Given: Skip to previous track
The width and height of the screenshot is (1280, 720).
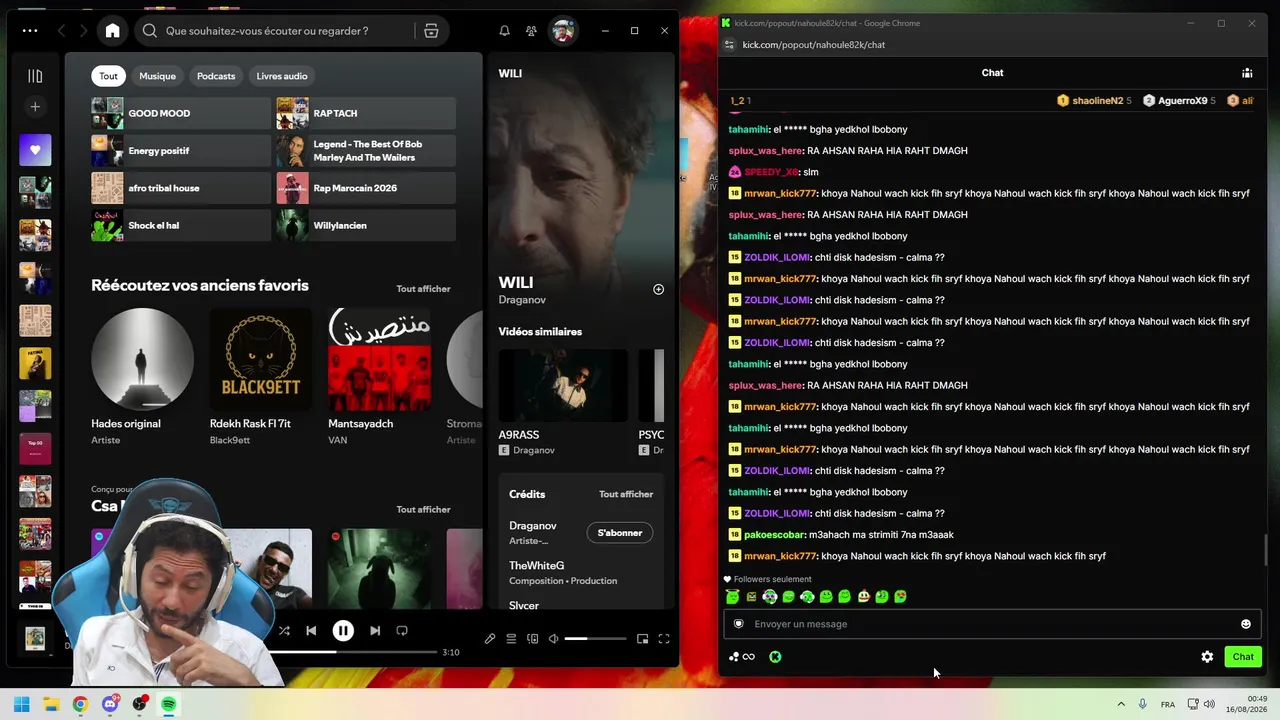Looking at the screenshot, I should tap(311, 631).
